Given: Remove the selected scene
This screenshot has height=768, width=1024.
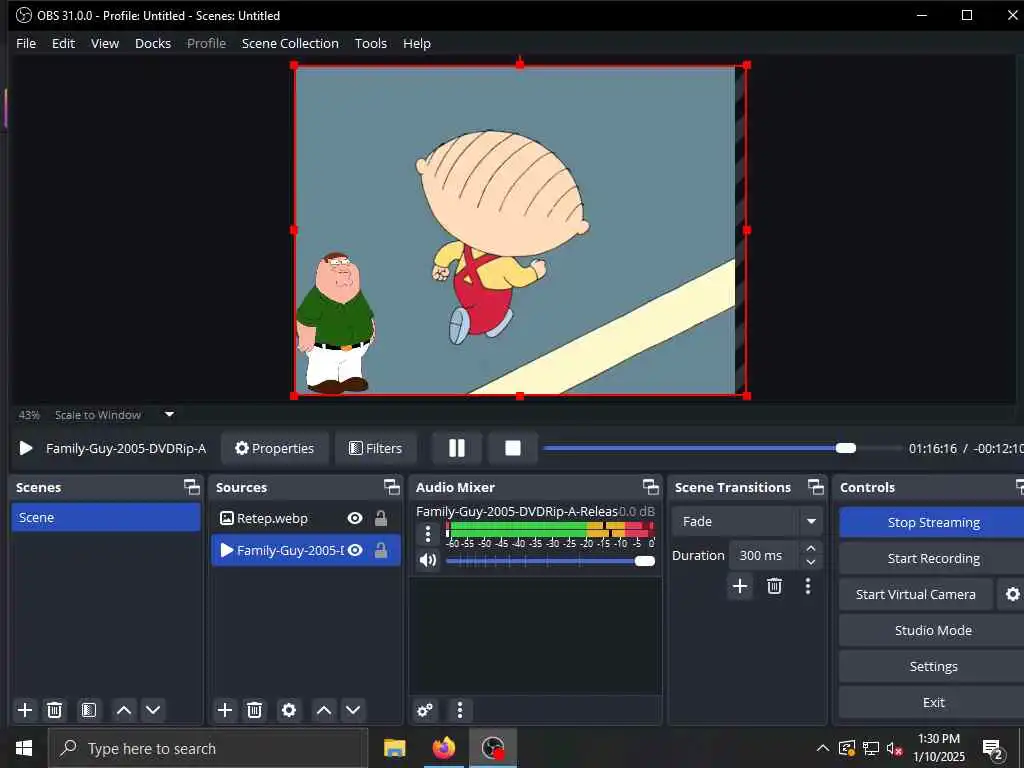Looking at the screenshot, I should [55, 710].
